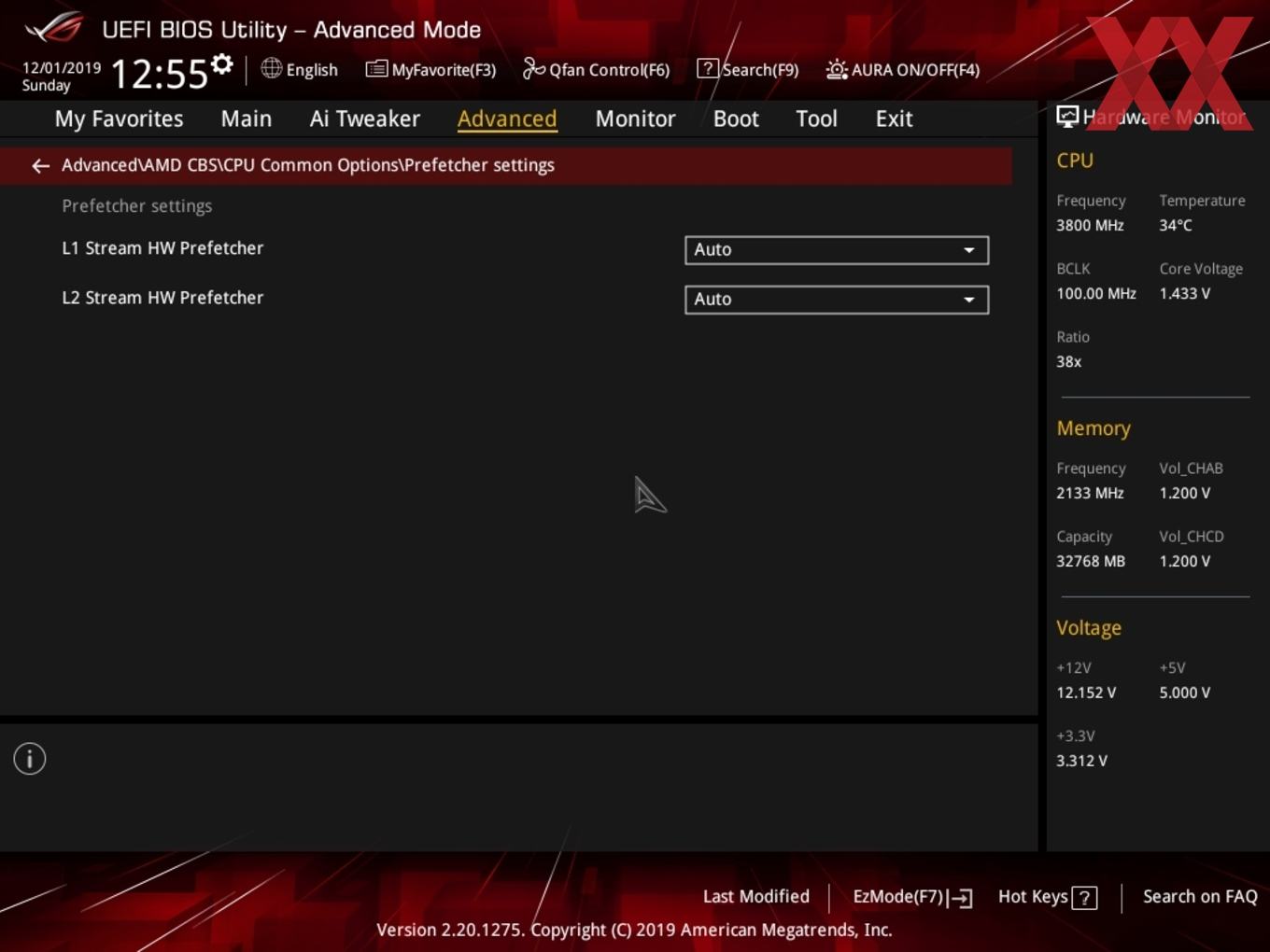Screen dimensions: 1270x952
Task: Click the Memory section heading
Action: (x=1094, y=428)
